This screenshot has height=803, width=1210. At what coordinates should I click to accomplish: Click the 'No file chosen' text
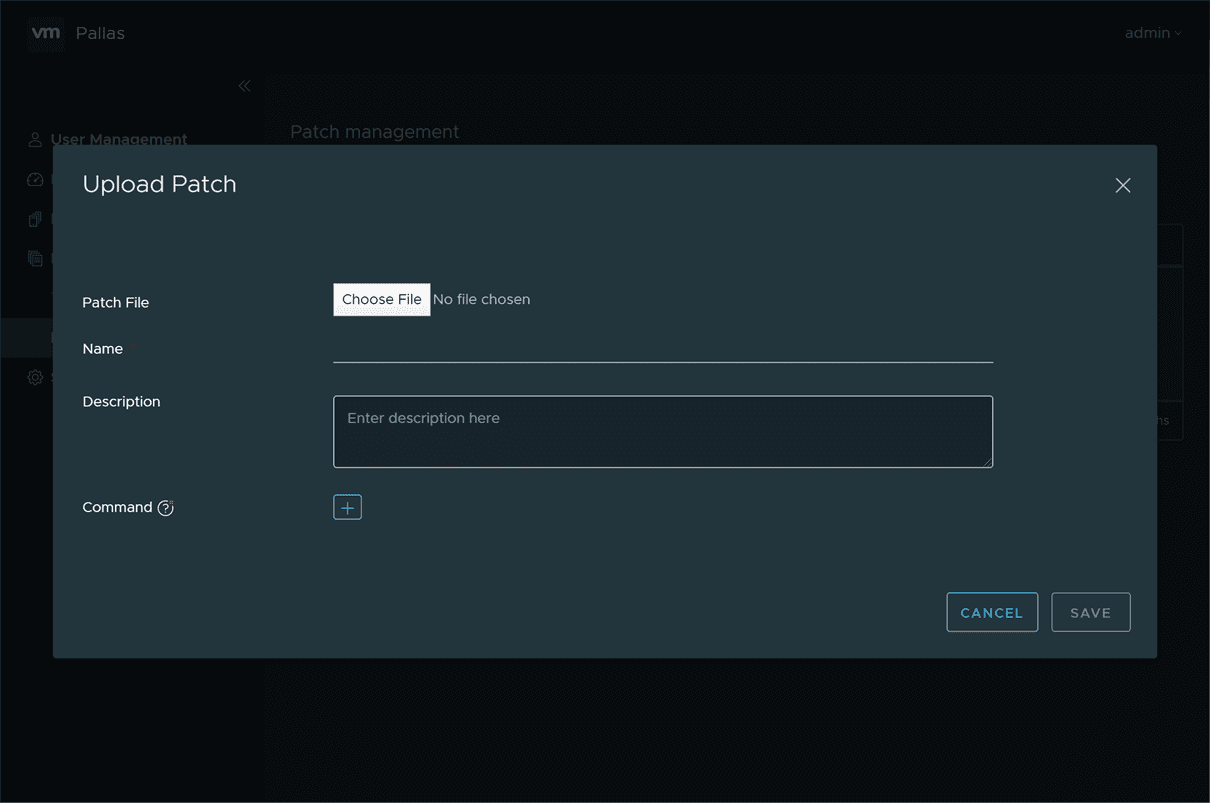(x=482, y=299)
